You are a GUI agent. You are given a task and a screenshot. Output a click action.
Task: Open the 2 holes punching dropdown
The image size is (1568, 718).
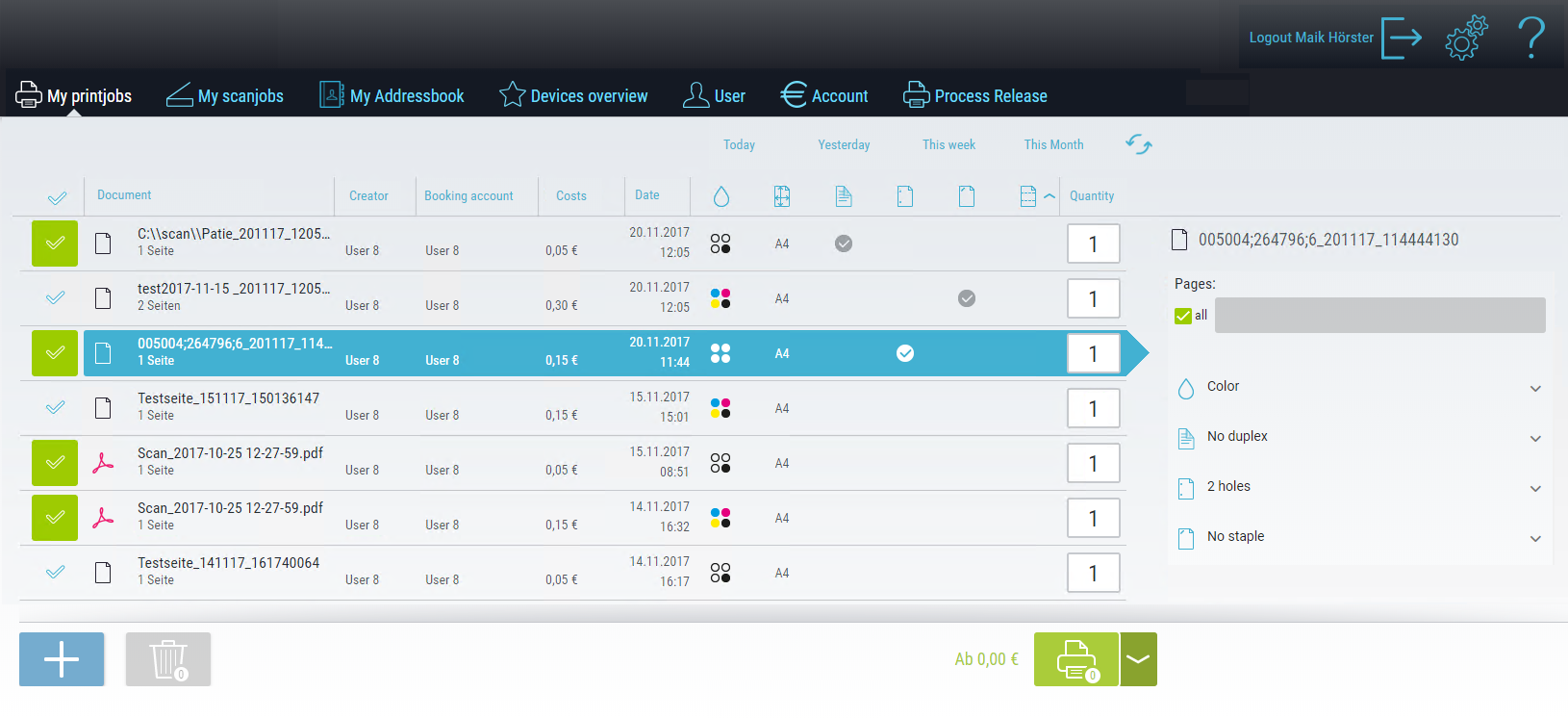click(x=1535, y=488)
